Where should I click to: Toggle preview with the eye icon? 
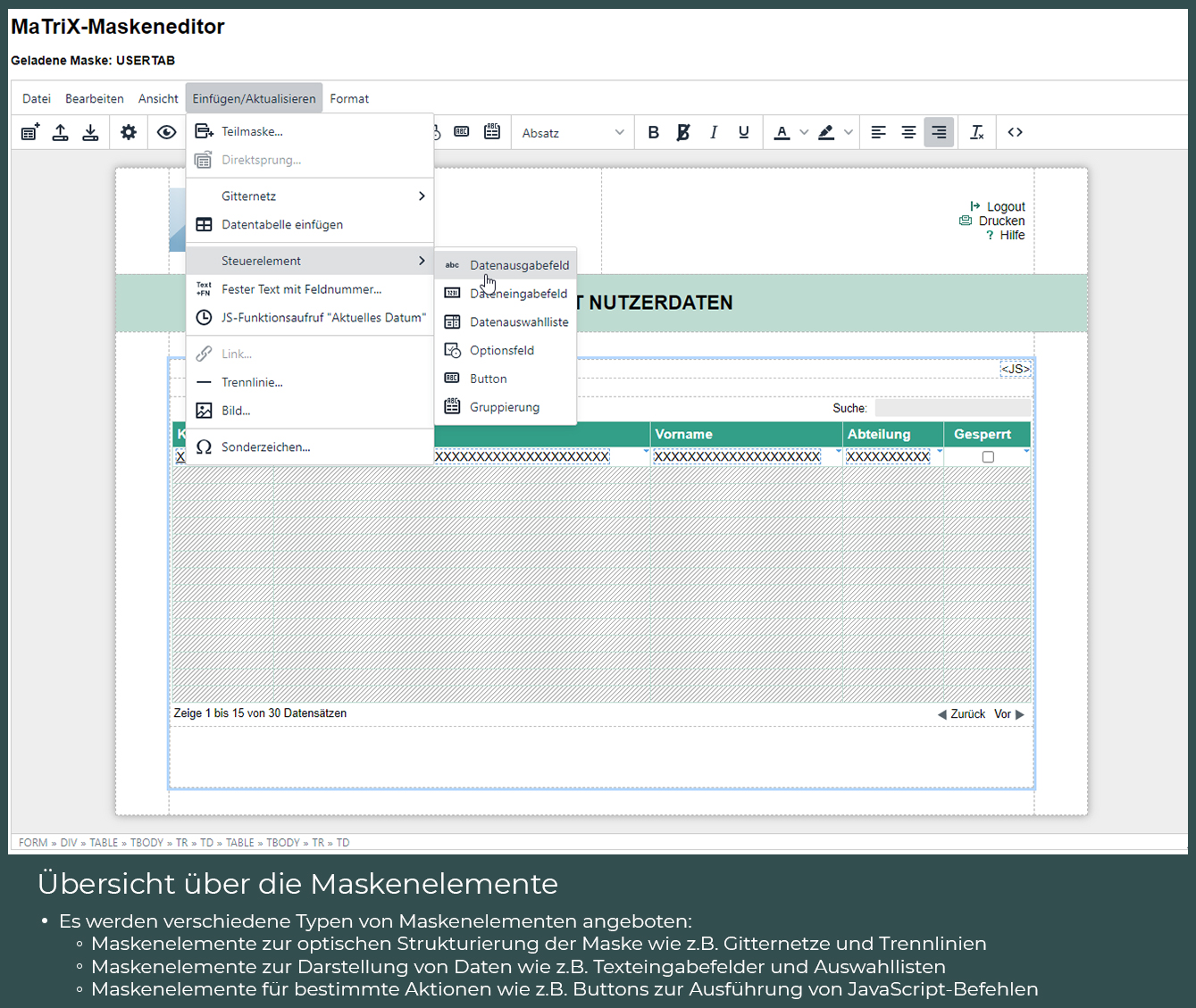pos(166,132)
